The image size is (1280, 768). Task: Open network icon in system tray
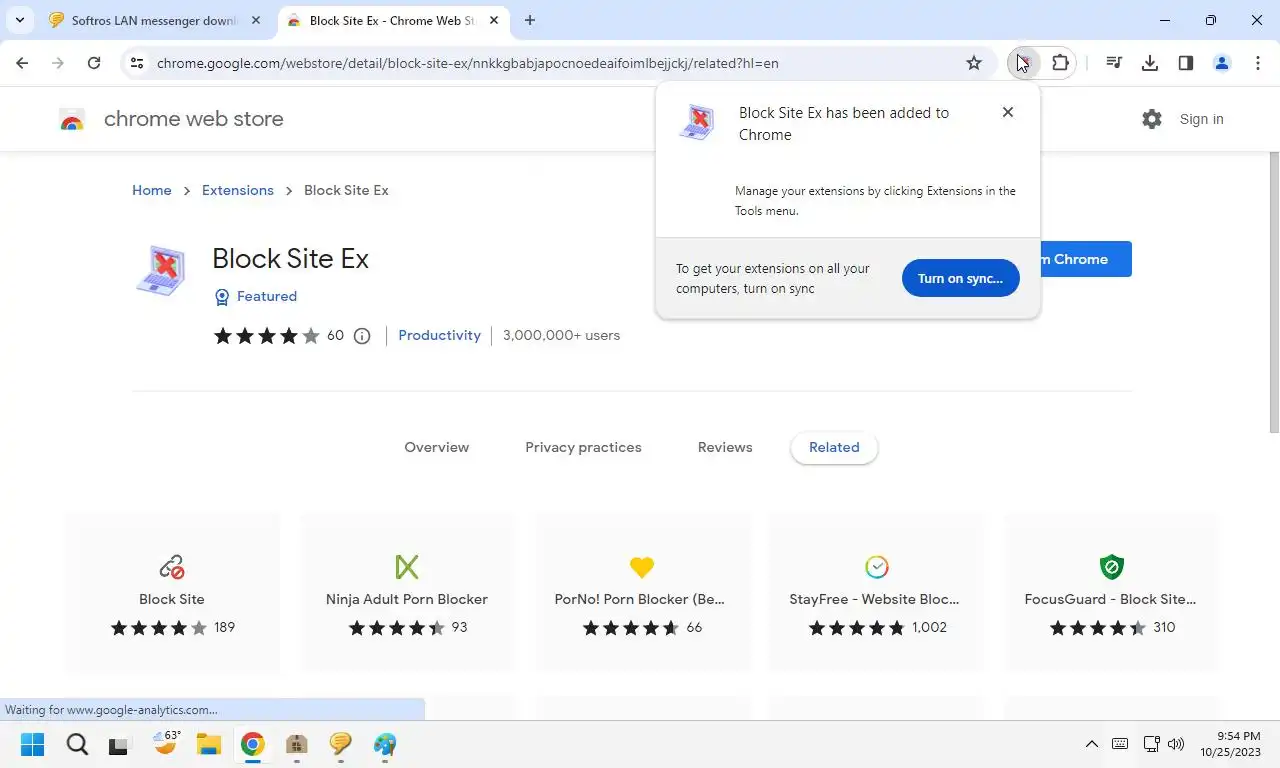pyautogui.click(x=1151, y=744)
